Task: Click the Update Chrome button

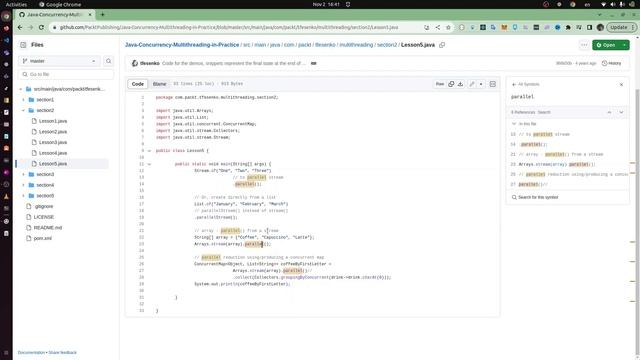Action: pyautogui.click(x=621, y=27)
